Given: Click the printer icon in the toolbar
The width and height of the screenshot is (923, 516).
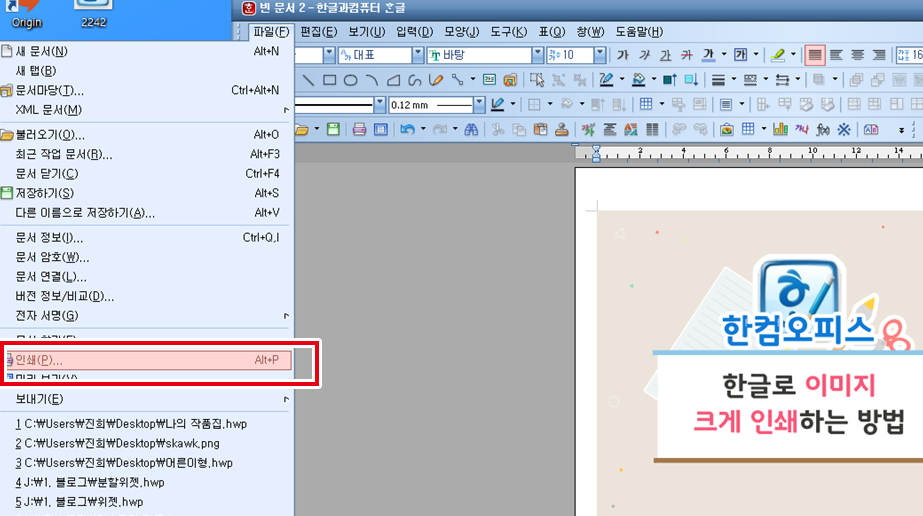Looking at the screenshot, I should pyautogui.click(x=359, y=129).
